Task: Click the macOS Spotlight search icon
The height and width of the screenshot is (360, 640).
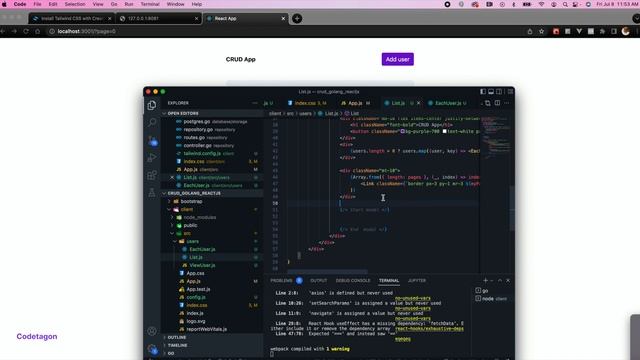Action: click(x=565, y=4)
